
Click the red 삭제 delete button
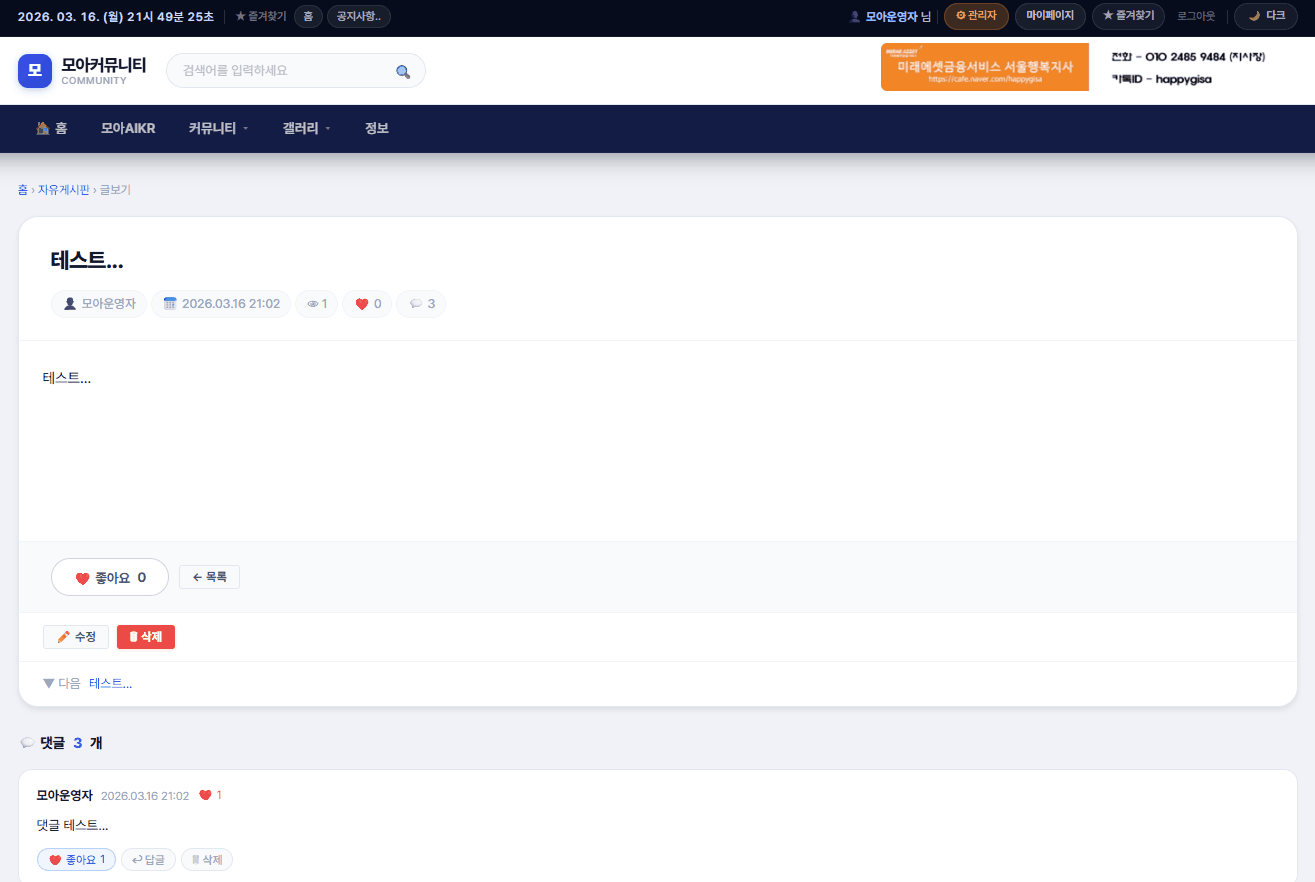pyautogui.click(x=146, y=637)
